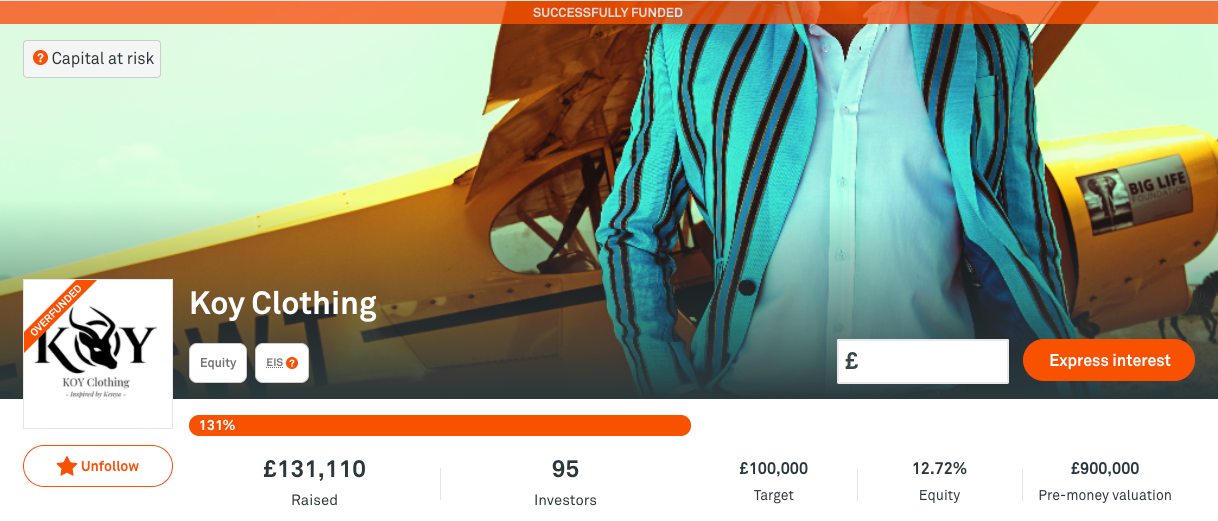The height and width of the screenshot is (521, 1218).
Task: Open the Koy Clothing title link
Action: pyautogui.click(x=283, y=303)
